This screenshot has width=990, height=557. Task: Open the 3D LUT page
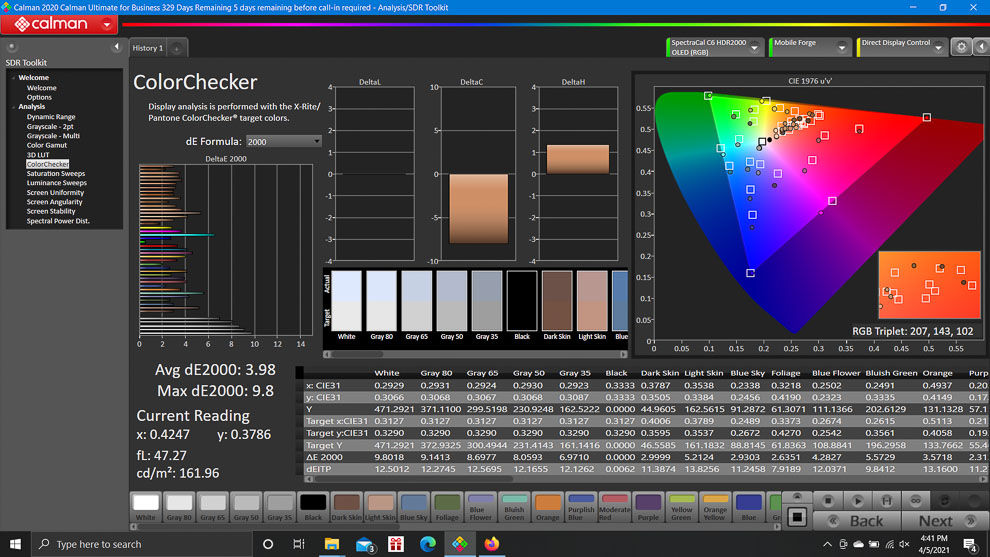coord(38,155)
